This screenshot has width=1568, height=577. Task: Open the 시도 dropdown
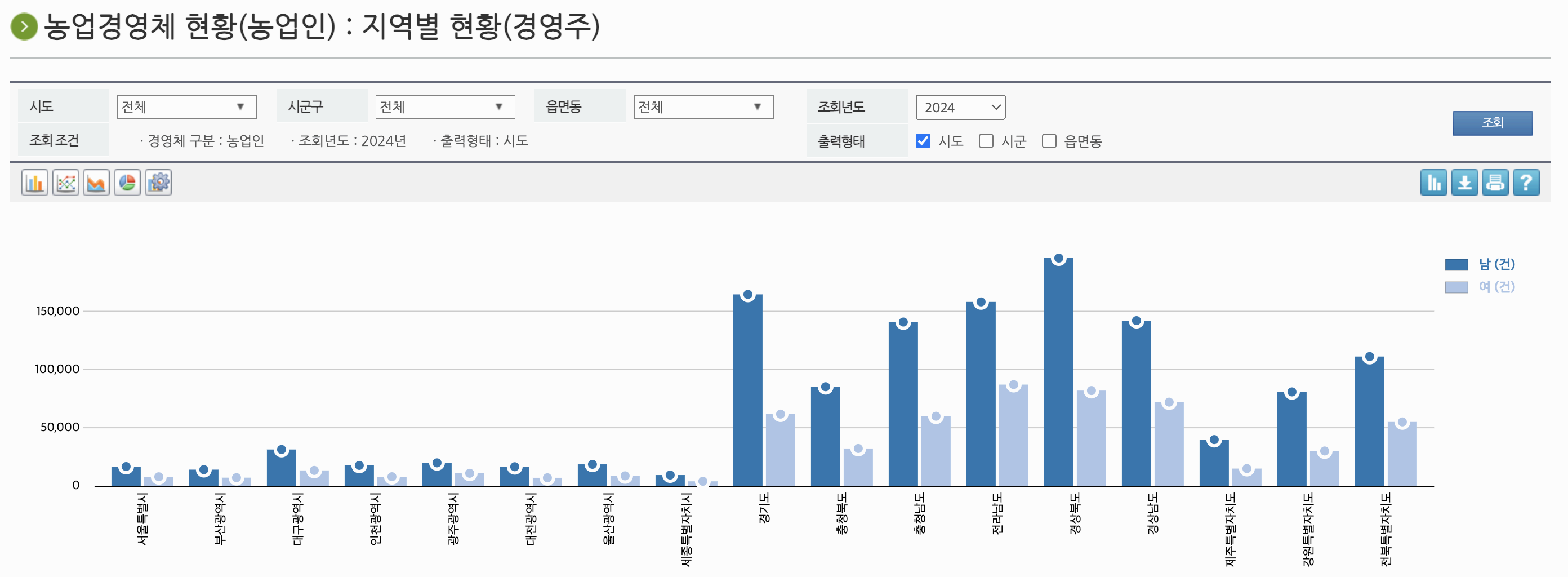coord(186,107)
